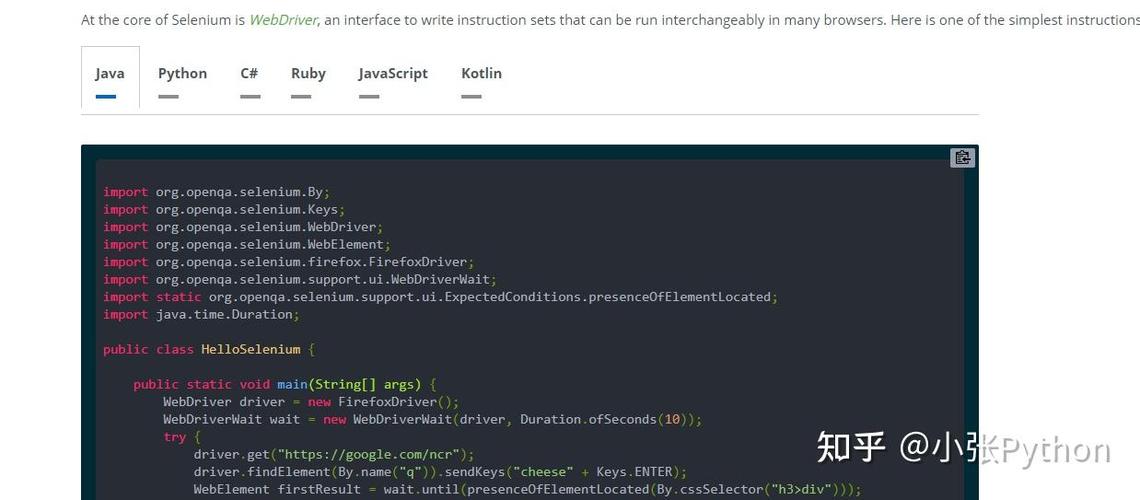
Task: Click the HelloSelenium class name
Action: pos(250,350)
